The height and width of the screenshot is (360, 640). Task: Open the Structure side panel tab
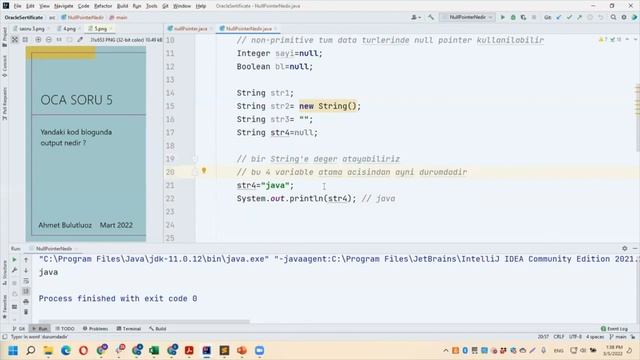coord(4,273)
